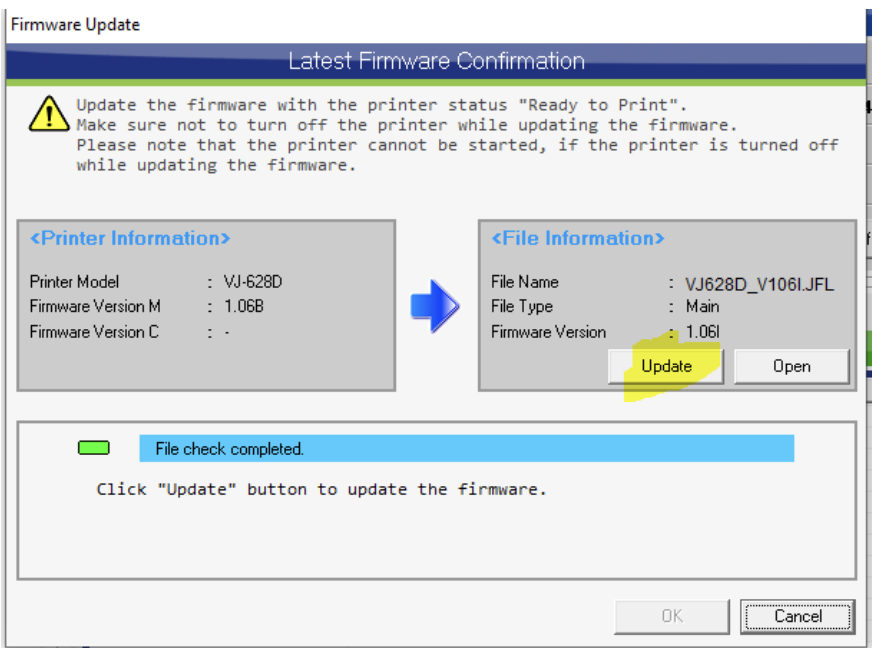This screenshot has height=650, width=876.
Task: Click the blue right-pointing arrow icon
Action: (x=435, y=306)
